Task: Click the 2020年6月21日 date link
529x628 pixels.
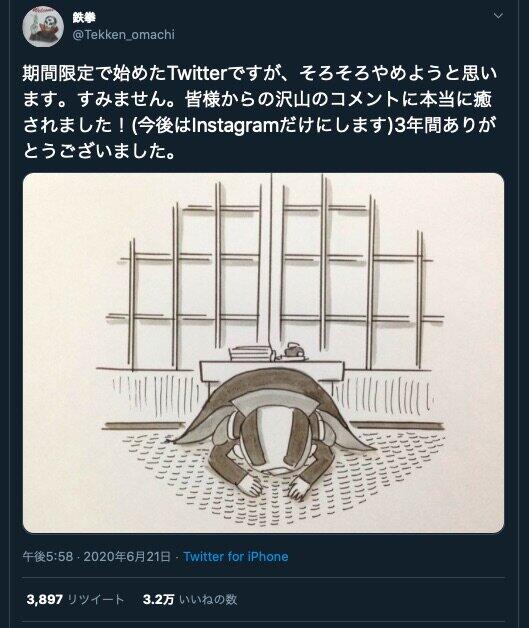Action: [127, 556]
